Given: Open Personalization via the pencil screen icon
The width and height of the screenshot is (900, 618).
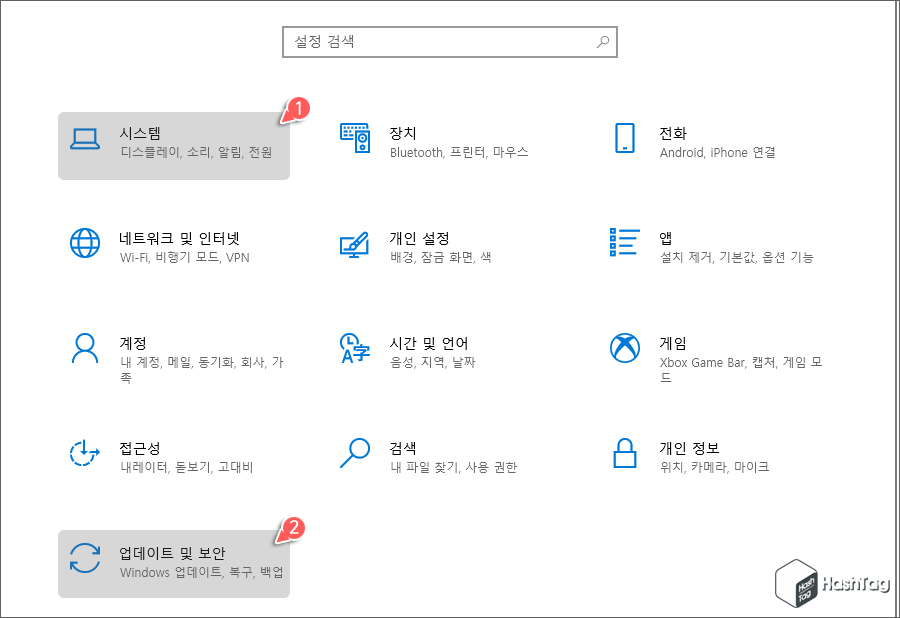Looking at the screenshot, I should click(354, 242).
